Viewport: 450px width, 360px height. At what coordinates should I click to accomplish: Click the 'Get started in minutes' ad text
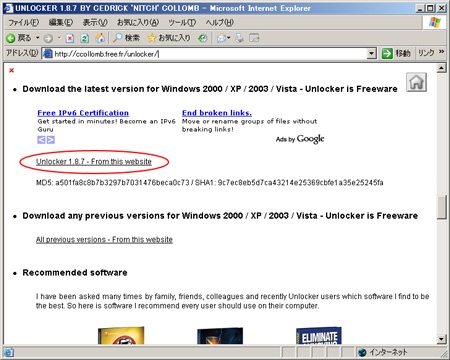pyautogui.click(x=106, y=125)
